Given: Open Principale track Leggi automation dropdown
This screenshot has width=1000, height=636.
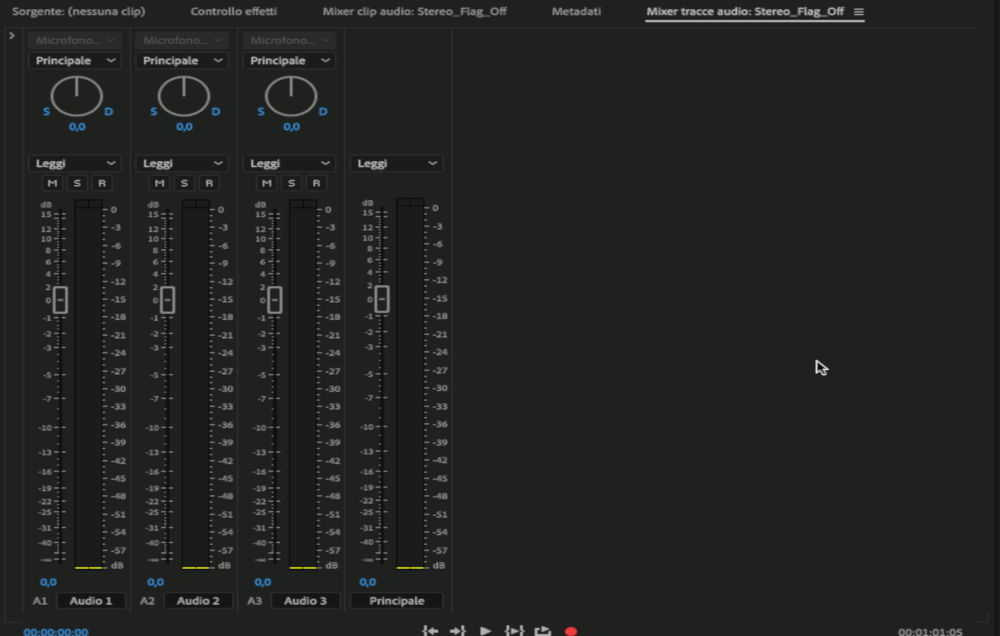Looking at the screenshot, I should point(396,163).
